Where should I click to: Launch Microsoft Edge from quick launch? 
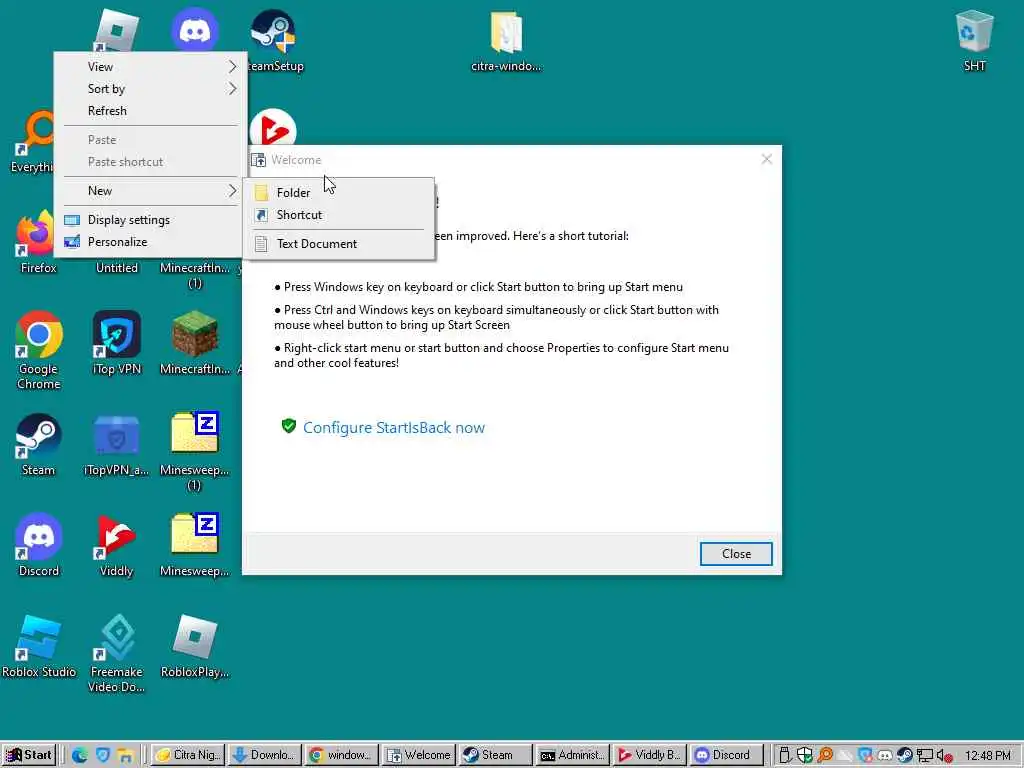[80, 756]
